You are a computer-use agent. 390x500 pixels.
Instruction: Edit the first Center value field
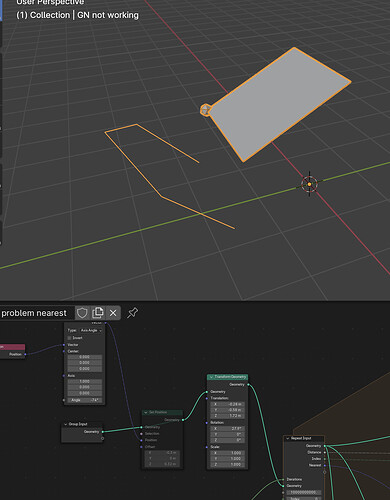[85, 357]
